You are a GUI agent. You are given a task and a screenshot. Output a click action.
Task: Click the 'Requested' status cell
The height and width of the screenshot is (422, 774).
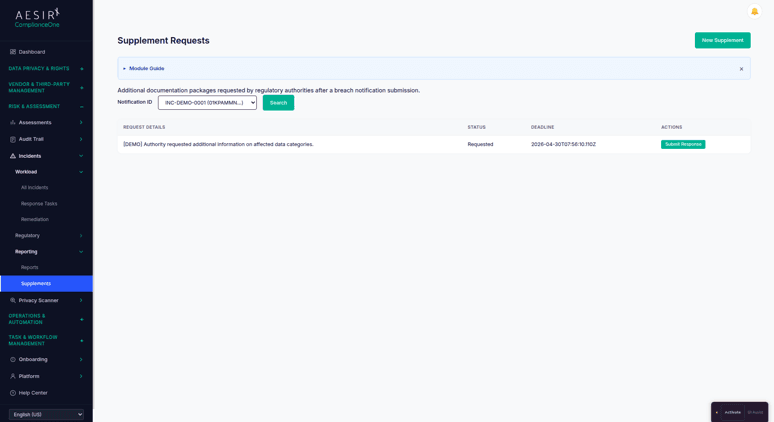click(x=480, y=144)
